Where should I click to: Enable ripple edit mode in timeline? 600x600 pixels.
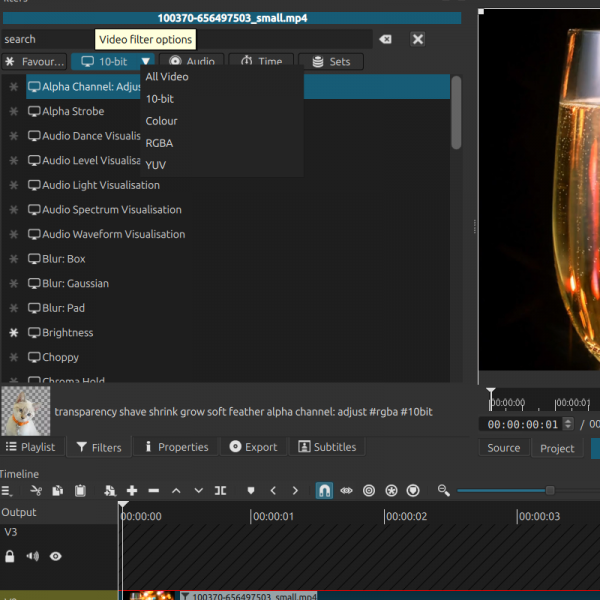tap(369, 491)
